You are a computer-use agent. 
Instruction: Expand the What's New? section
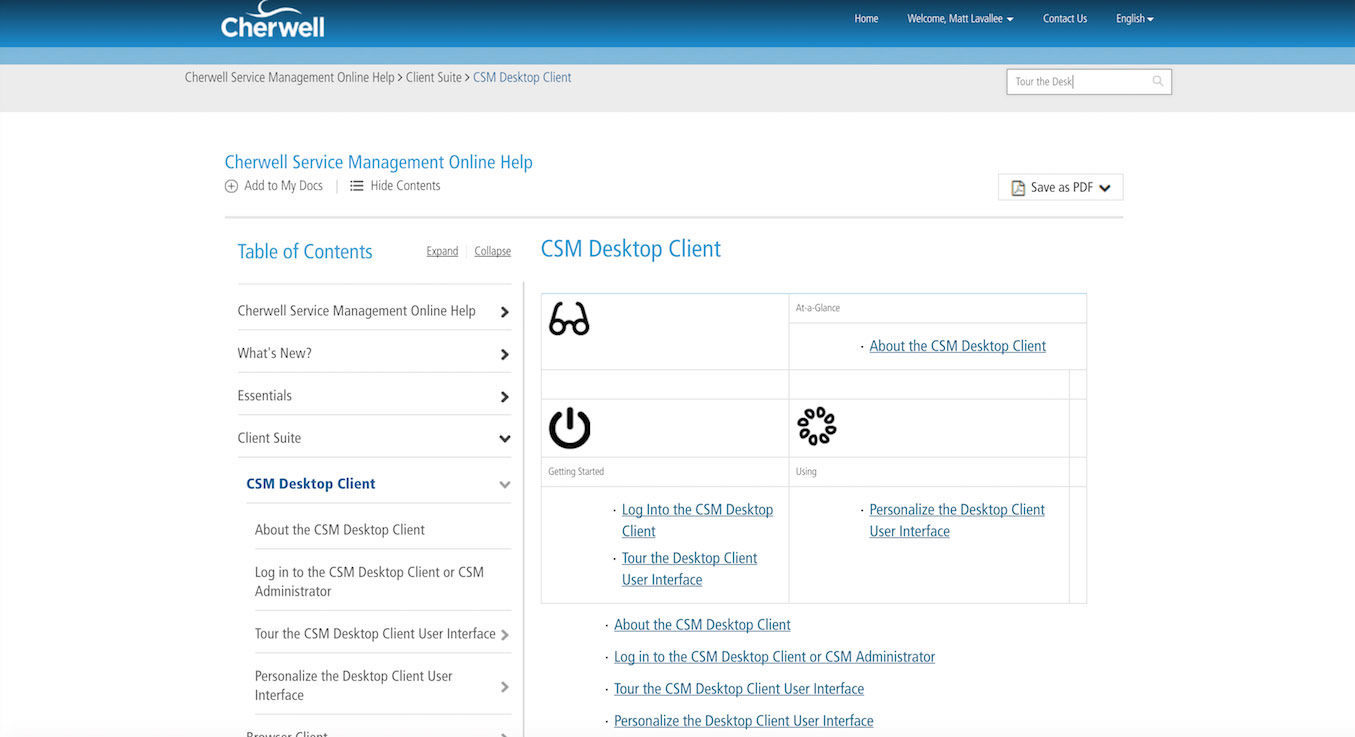pyautogui.click(x=504, y=354)
